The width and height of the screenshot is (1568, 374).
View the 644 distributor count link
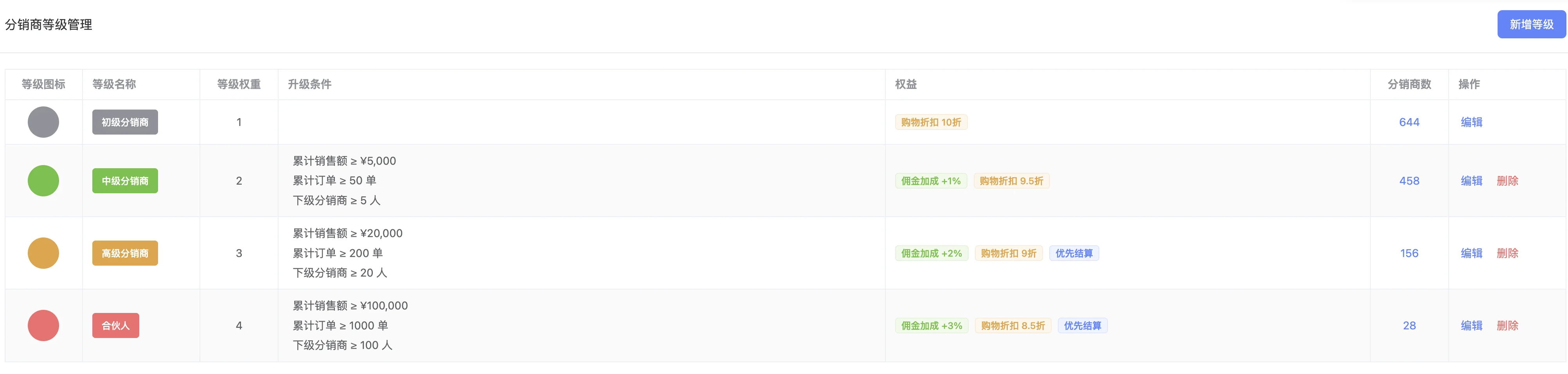pyautogui.click(x=1409, y=122)
